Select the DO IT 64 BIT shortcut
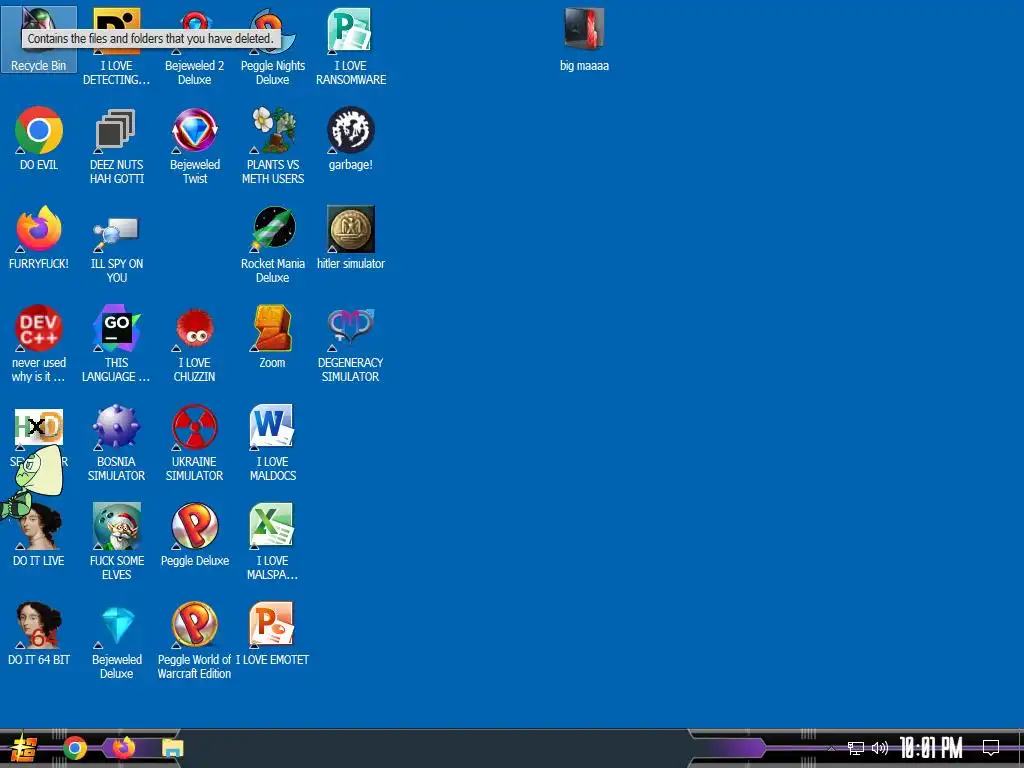1024x768 pixels. point(39,633)
